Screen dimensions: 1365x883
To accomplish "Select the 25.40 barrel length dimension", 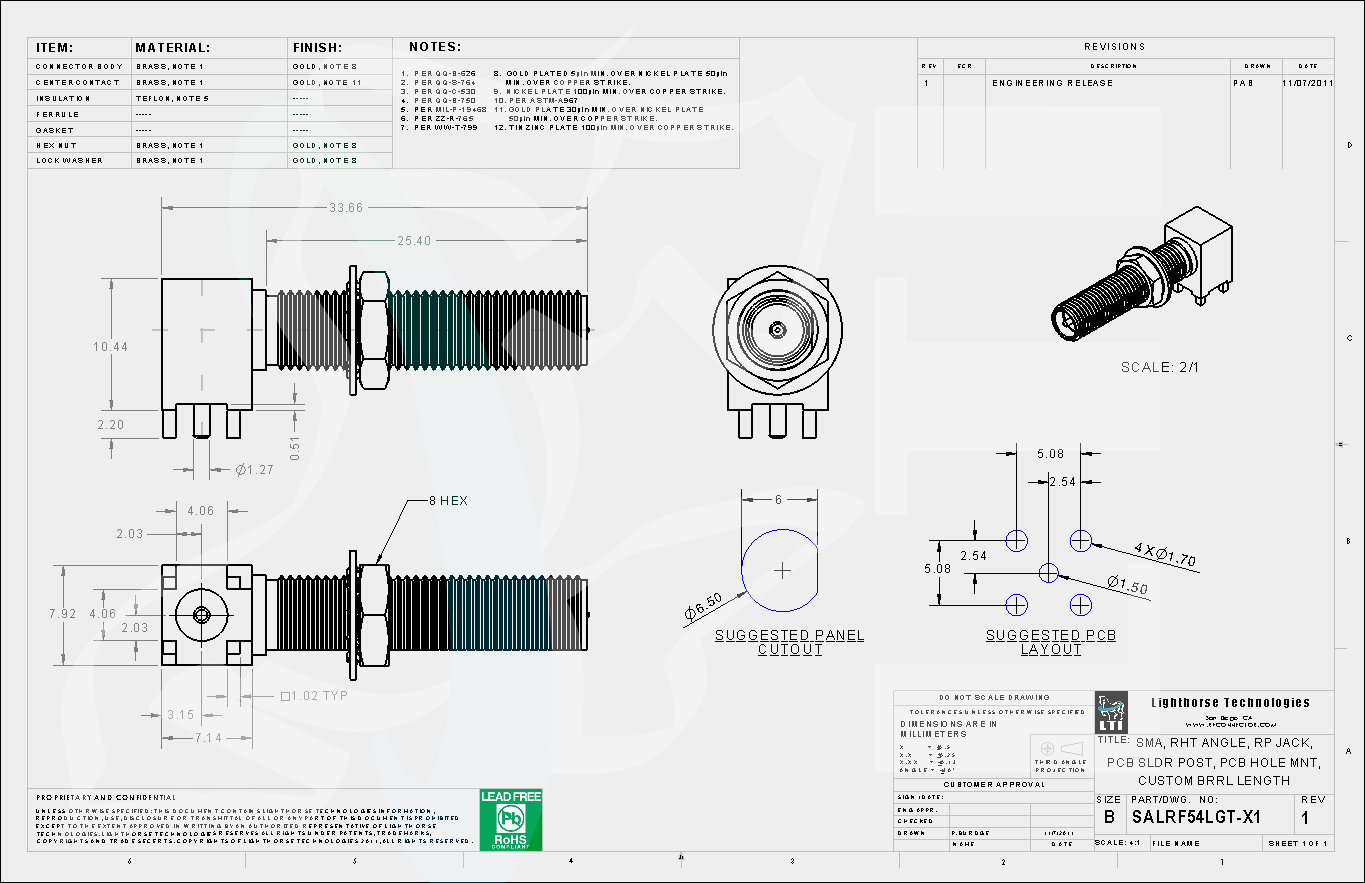I will point(415,241).
